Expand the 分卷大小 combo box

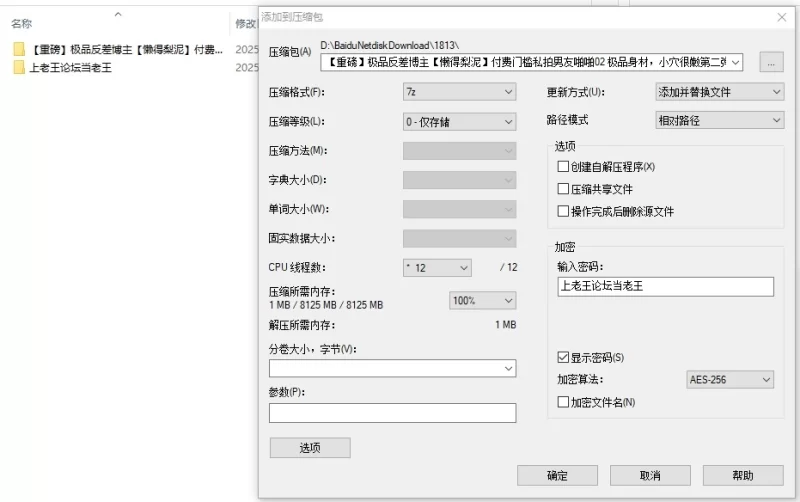point(508,368)
